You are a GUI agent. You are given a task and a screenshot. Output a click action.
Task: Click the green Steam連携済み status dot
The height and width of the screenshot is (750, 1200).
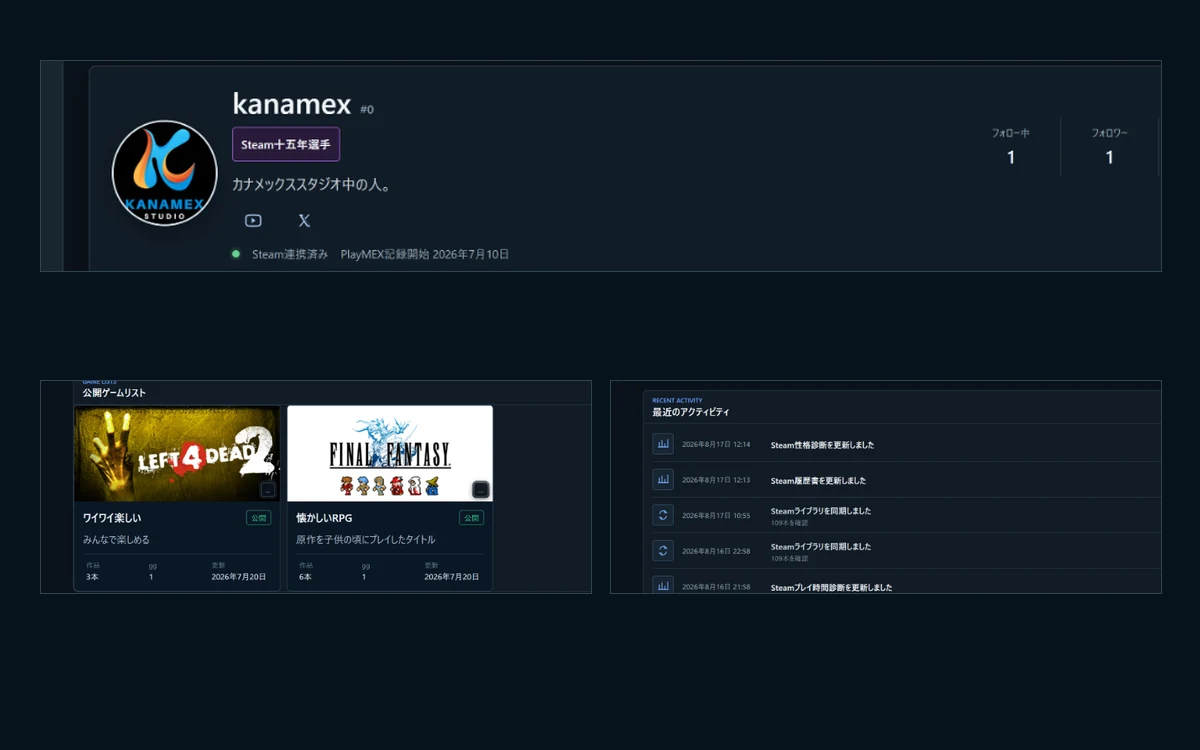236,254
